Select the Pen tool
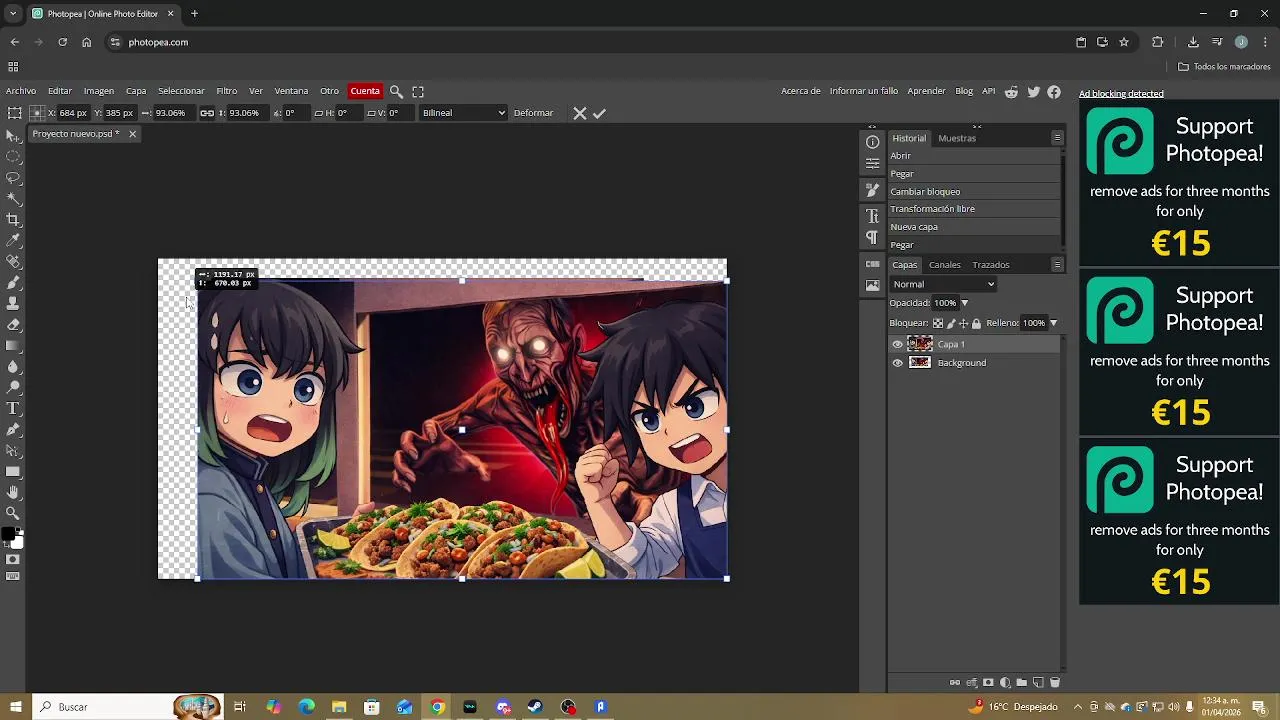Viewport: 1280px width, 720px height. (x=13, y=429)
